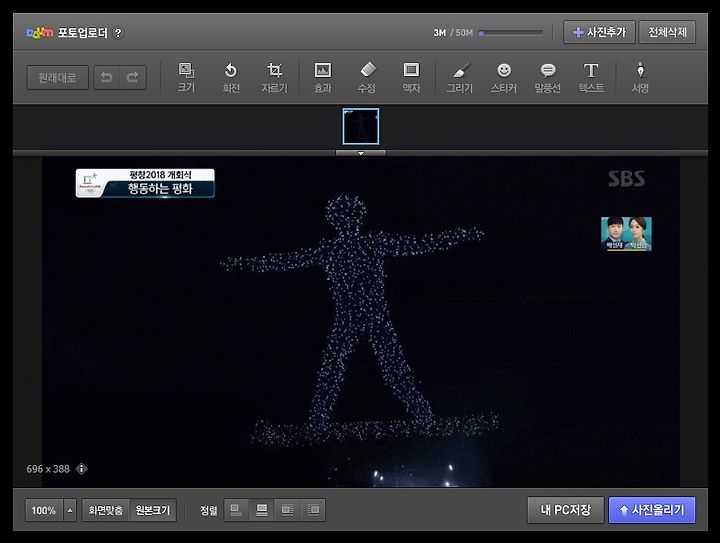The height and width of the screenshot is (543, 720).
Task: Click the Daum logo
Action: (x=39, y=33)
